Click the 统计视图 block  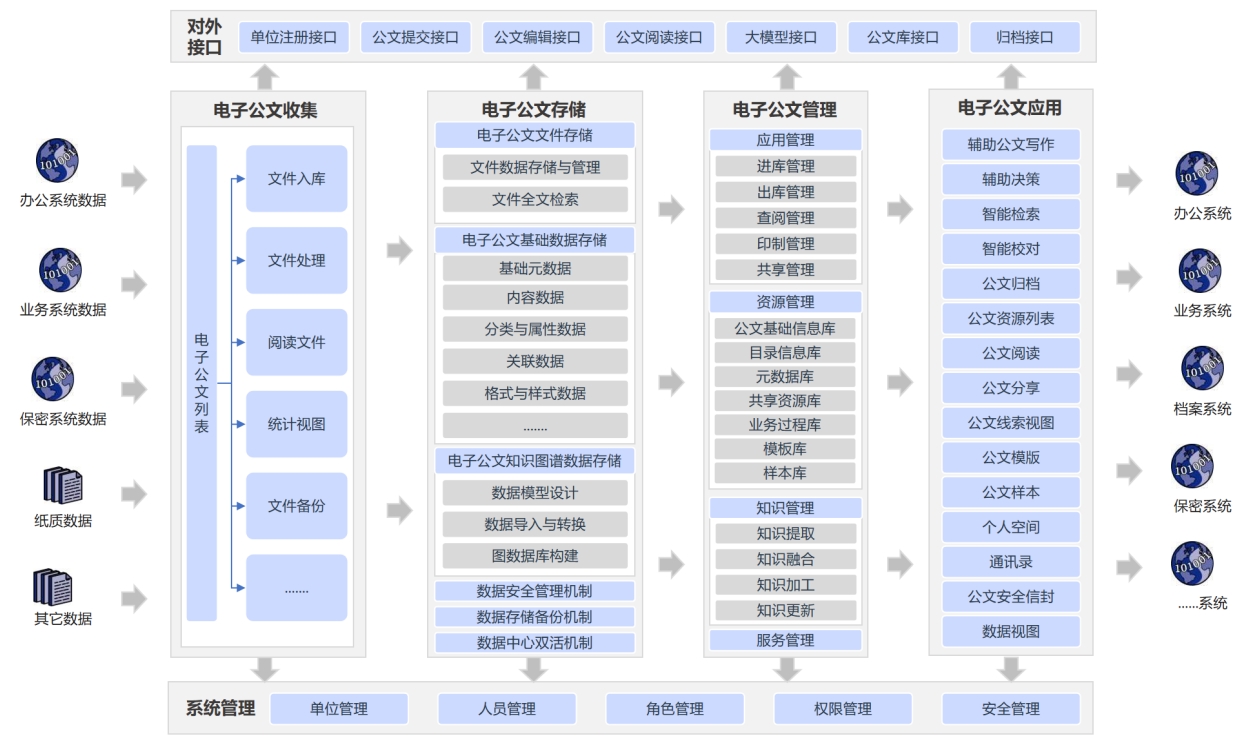click(x=297, y=424)
